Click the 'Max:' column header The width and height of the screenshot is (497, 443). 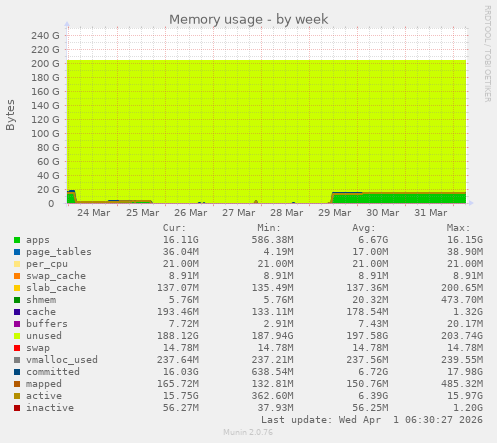pos(458,228)
